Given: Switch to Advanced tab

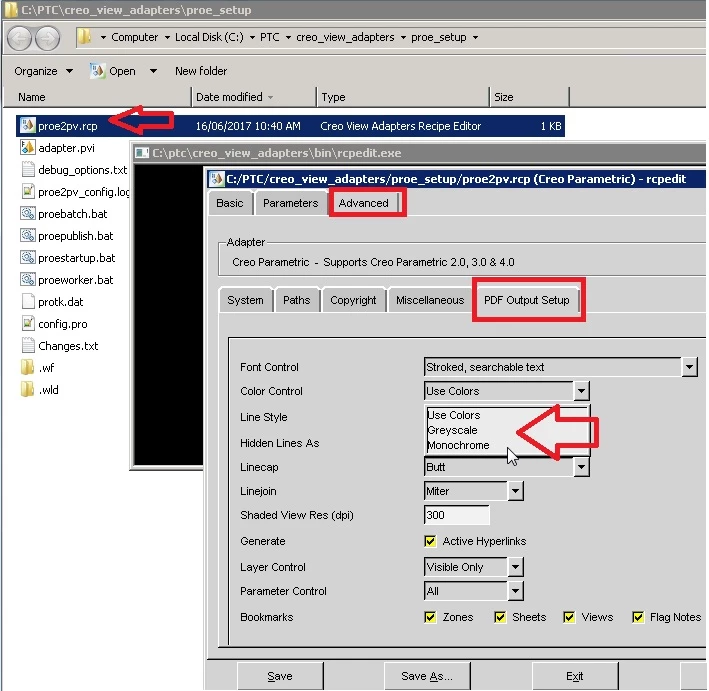Looking at the screenshot, I should [364, 203].
